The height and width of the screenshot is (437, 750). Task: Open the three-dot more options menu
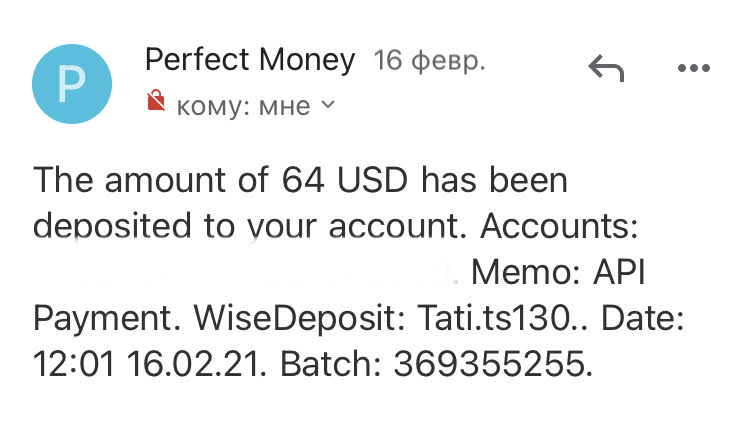tap(692, 69)
